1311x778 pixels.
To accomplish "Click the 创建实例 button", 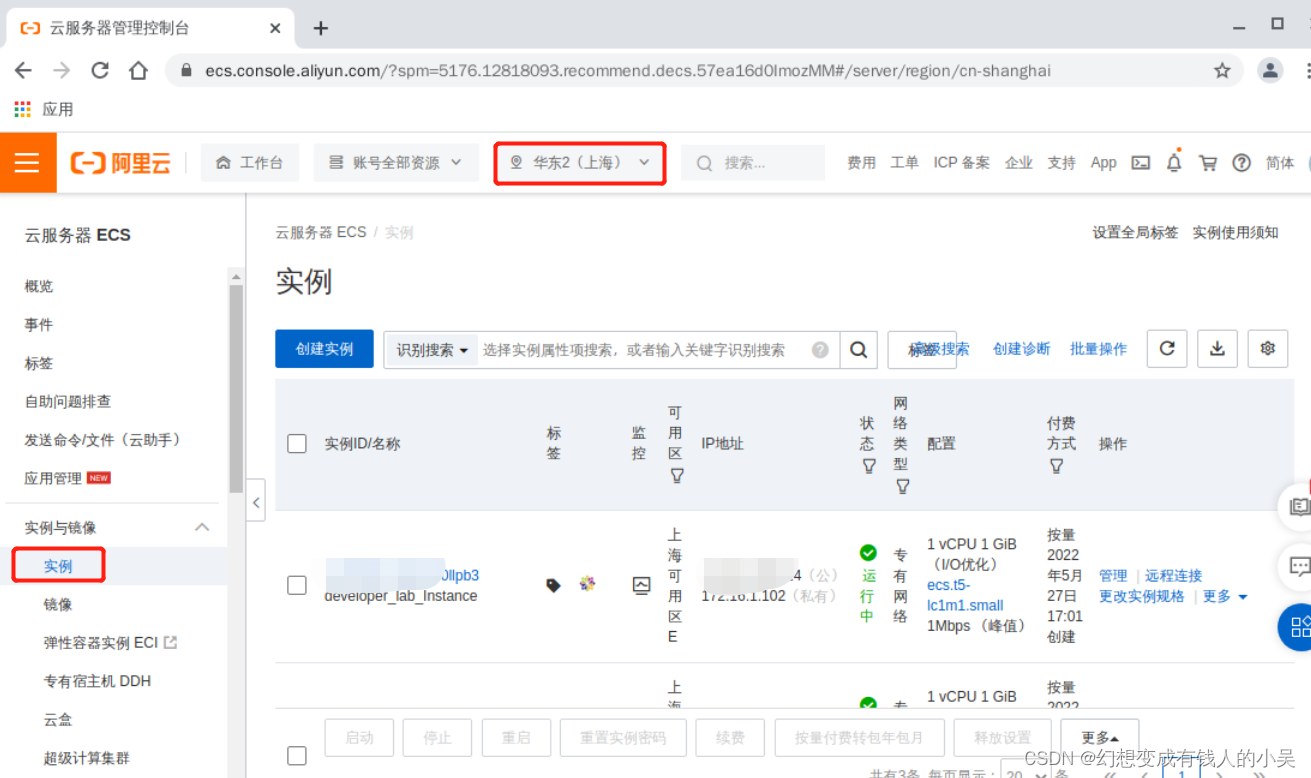I will 324,349.
